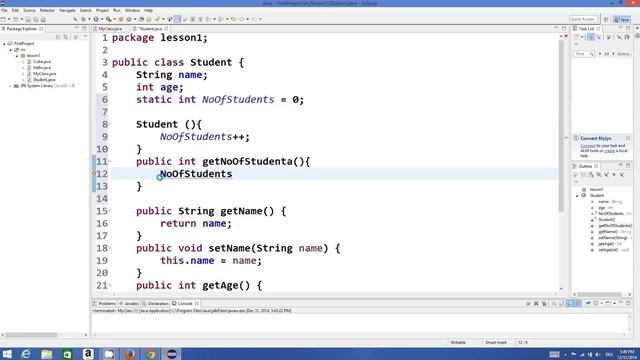The image size is (640, 360).
Task: Click the External Tools run icon
Action: [108, 19]
